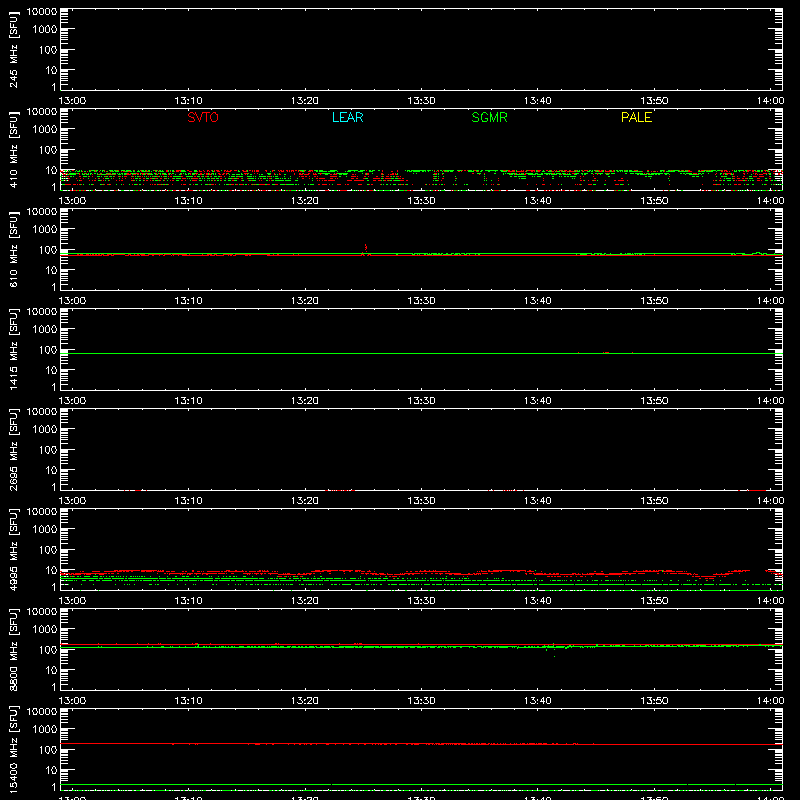800x800 pixels.
Task: Click 13:50 time label under 1415 MHz plot
Action: point(654,401)
